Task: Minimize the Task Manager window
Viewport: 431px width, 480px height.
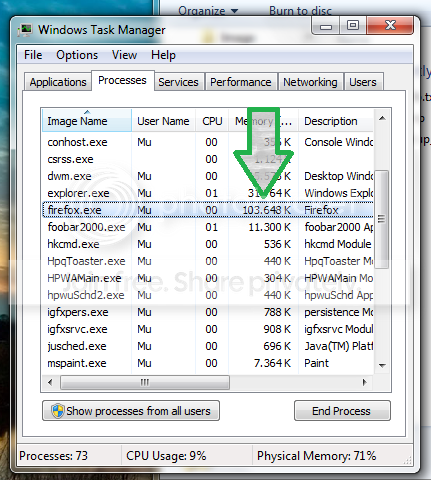Action: coord(326,25)
